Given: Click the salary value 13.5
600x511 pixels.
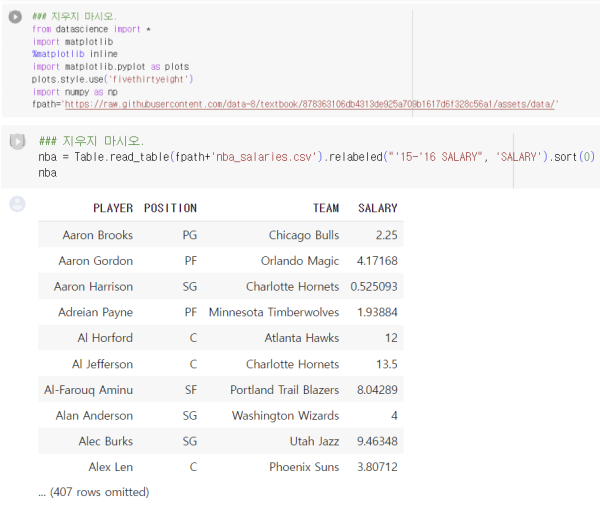Looking at the screenshot, I should (386, 364).
